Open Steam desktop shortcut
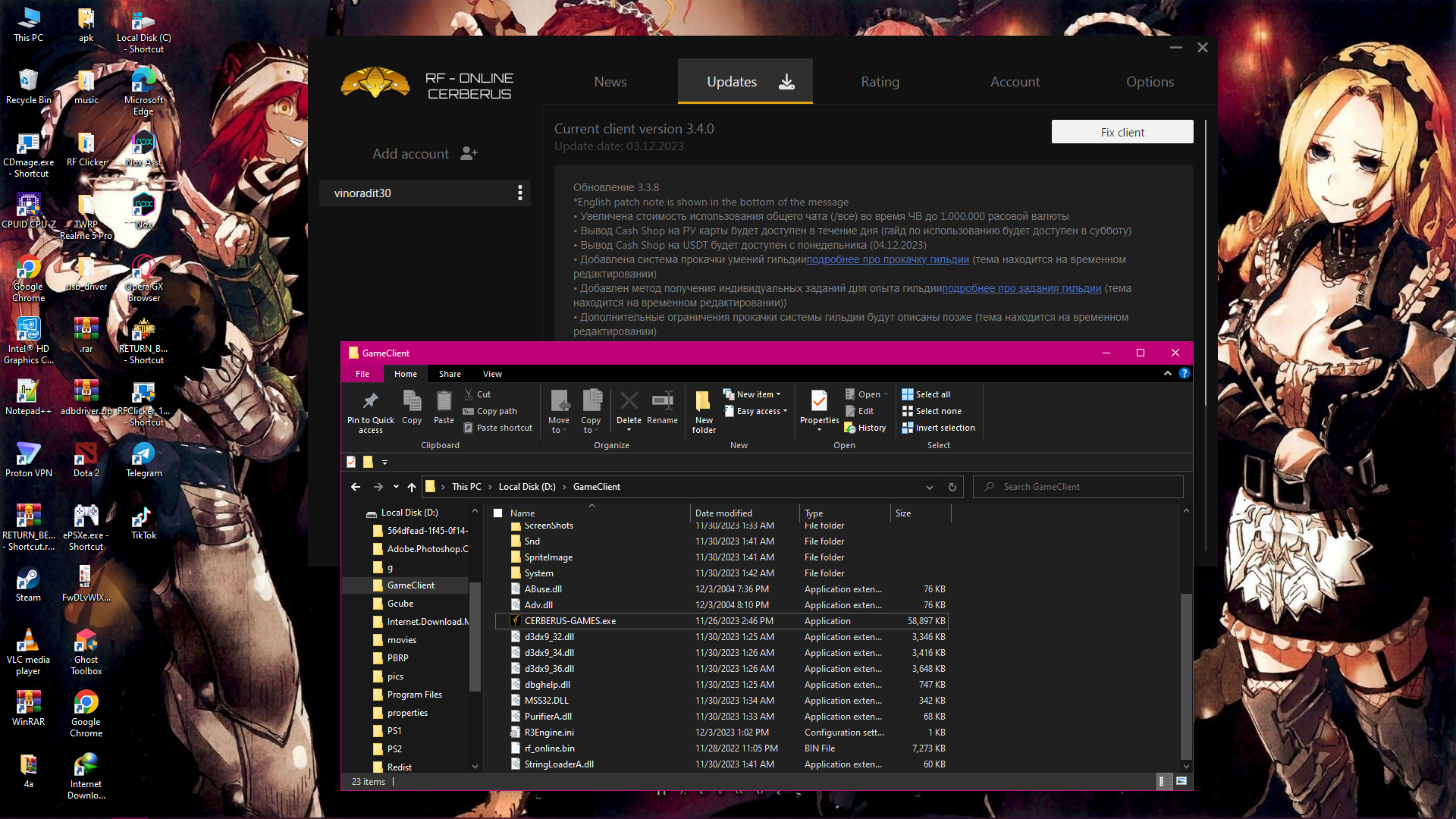 point(29,585)
